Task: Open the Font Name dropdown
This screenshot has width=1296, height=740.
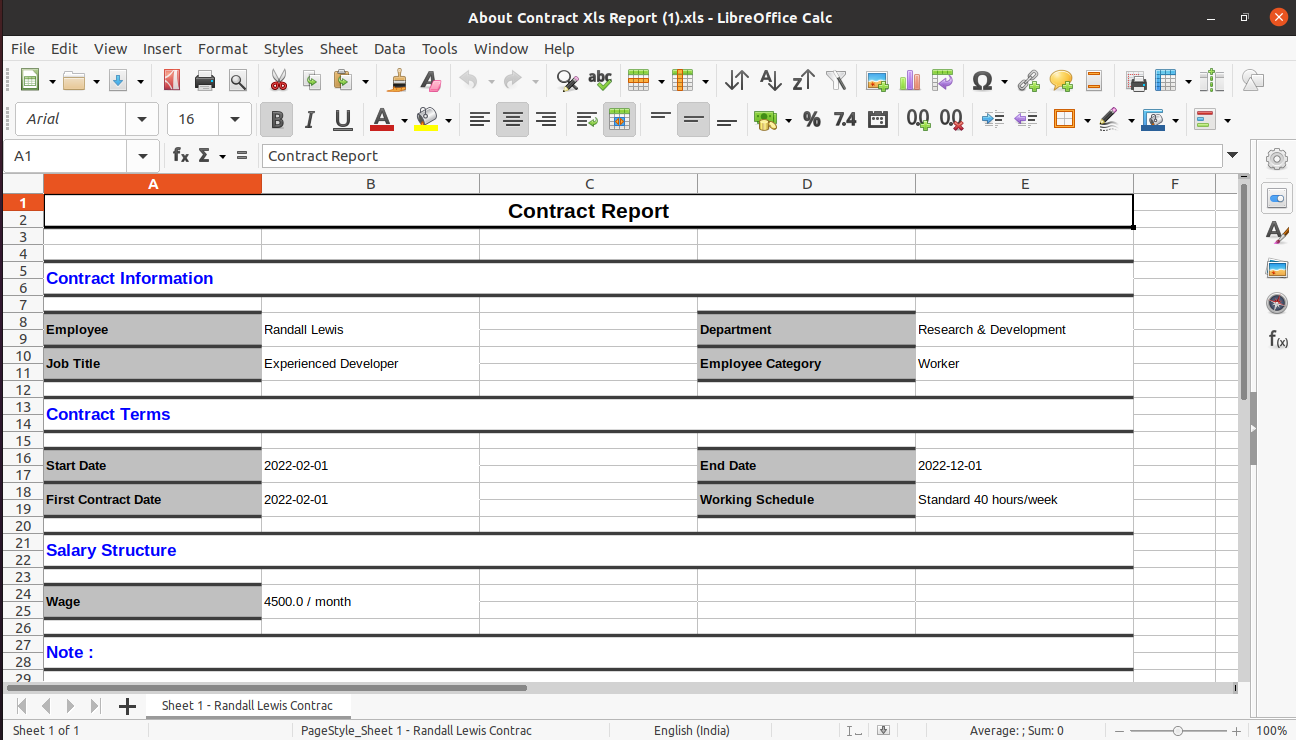Action: [142, 119]
